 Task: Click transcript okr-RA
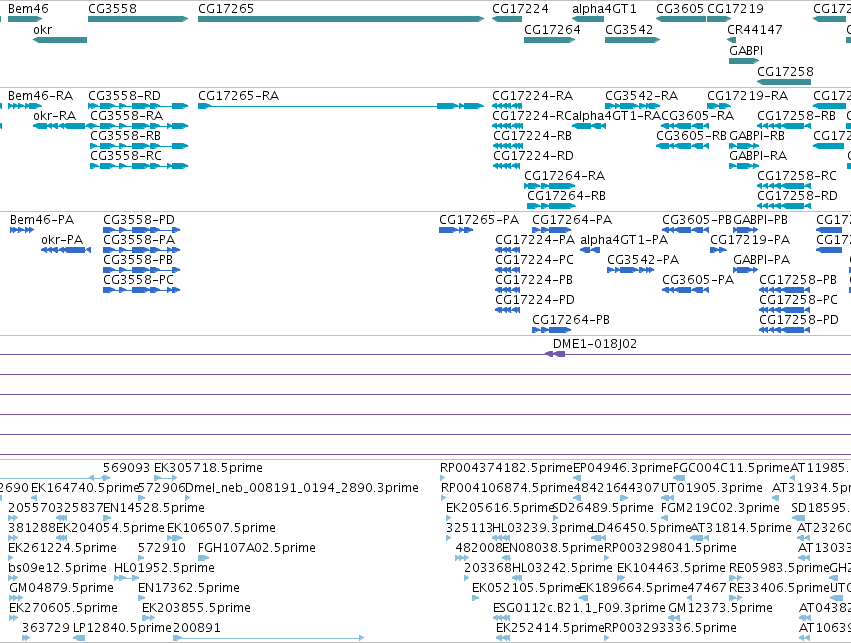(60, 126)
